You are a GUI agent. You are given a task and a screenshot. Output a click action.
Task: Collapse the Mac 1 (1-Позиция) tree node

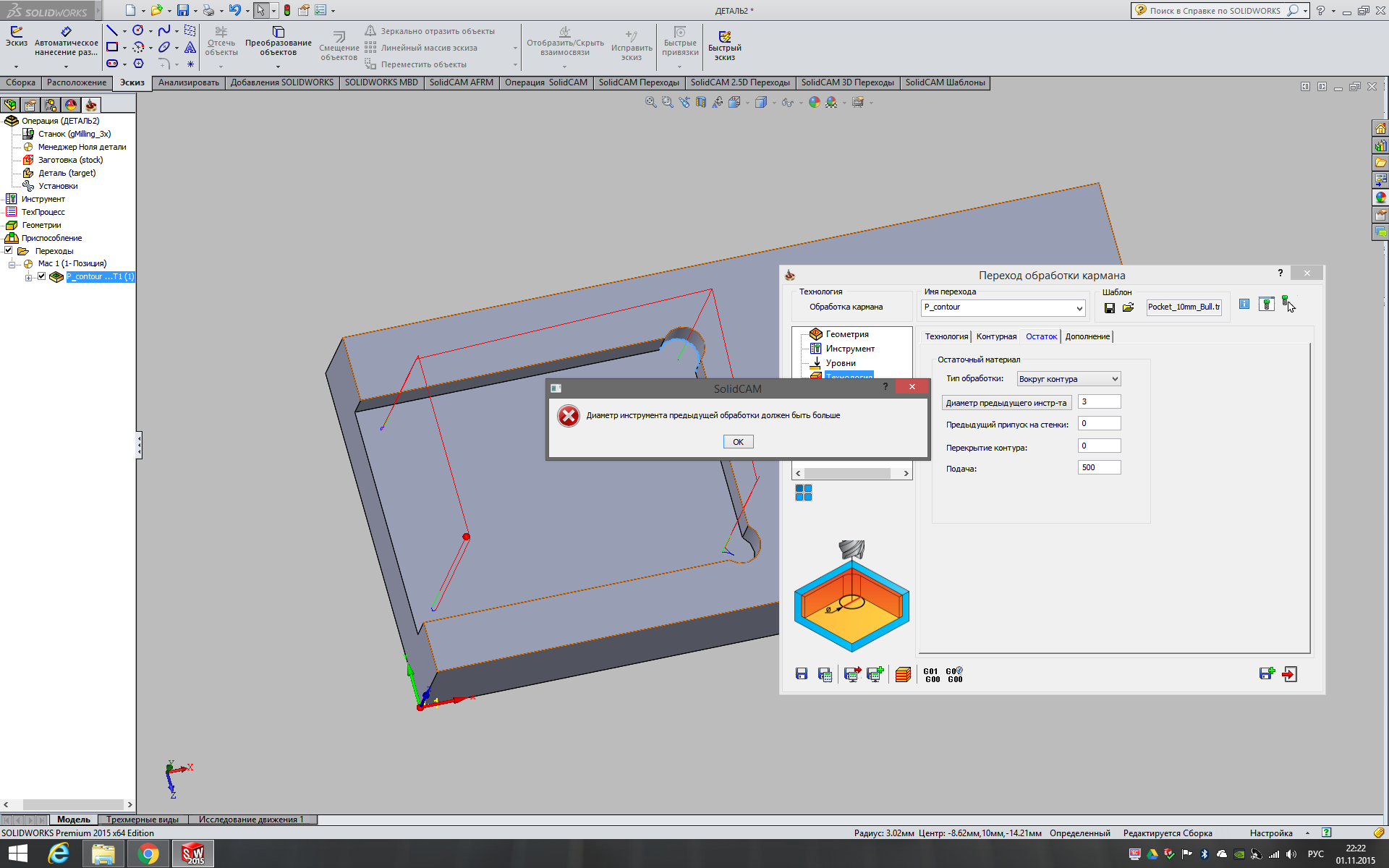[12, 264]
